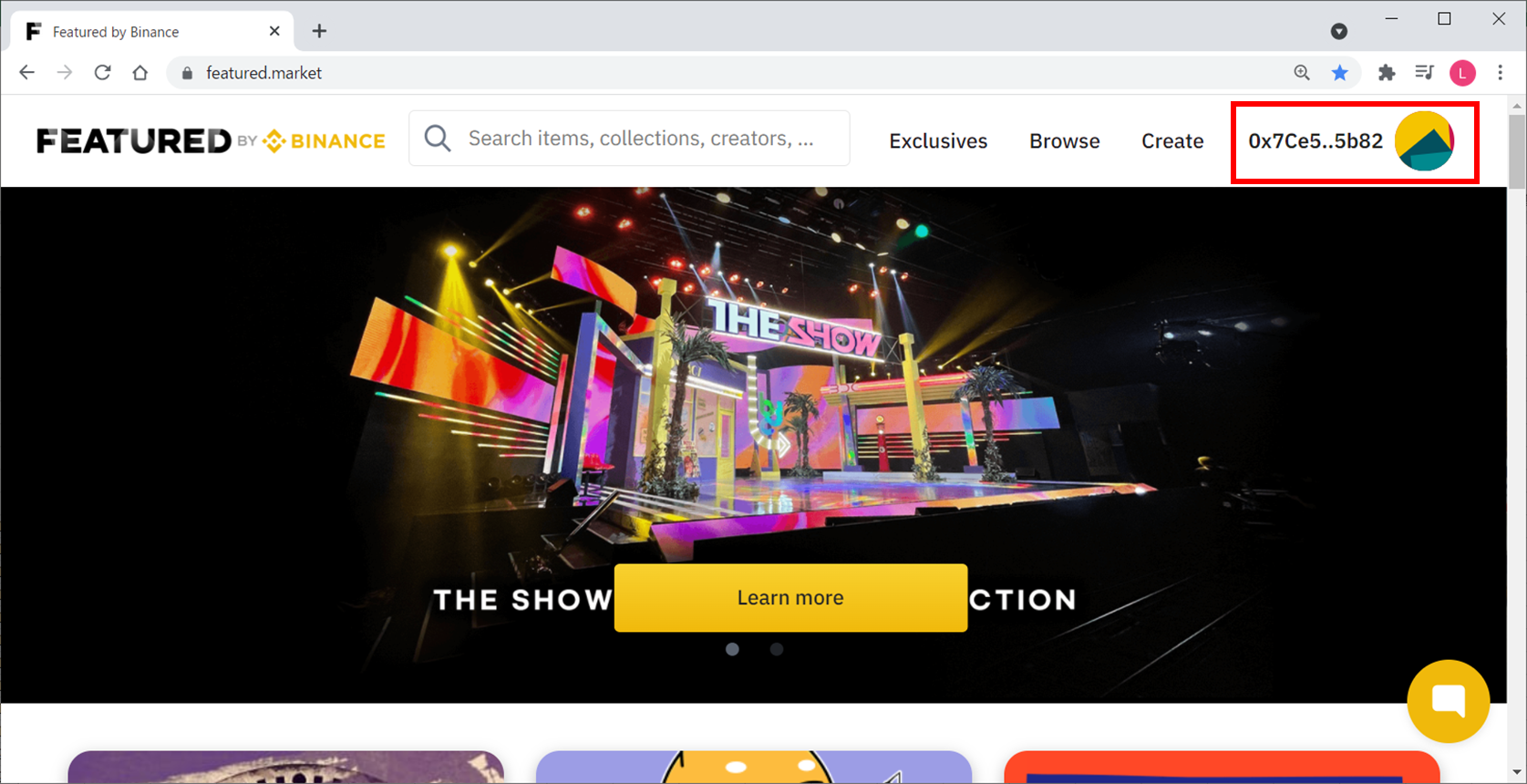Click the browser forward arrow
The height and width of the screenshot is (784, 1527).
tap(64, 73)
